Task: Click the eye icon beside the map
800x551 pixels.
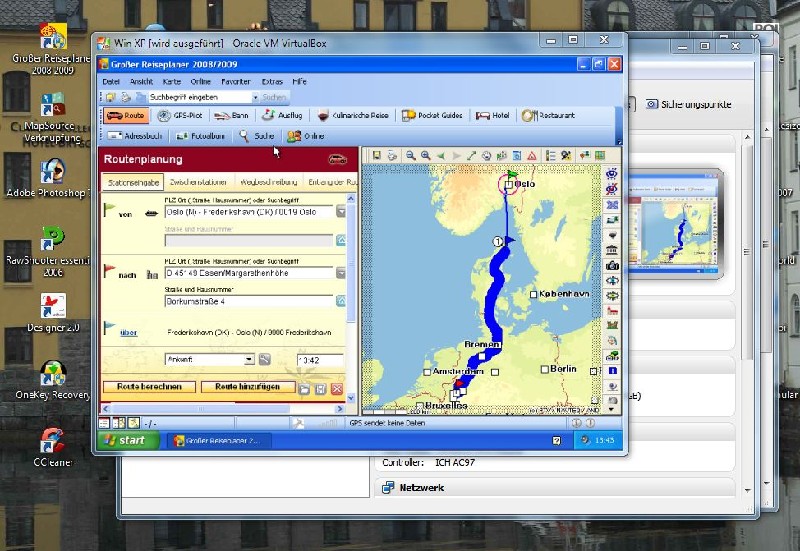Action: pos(612,173)
